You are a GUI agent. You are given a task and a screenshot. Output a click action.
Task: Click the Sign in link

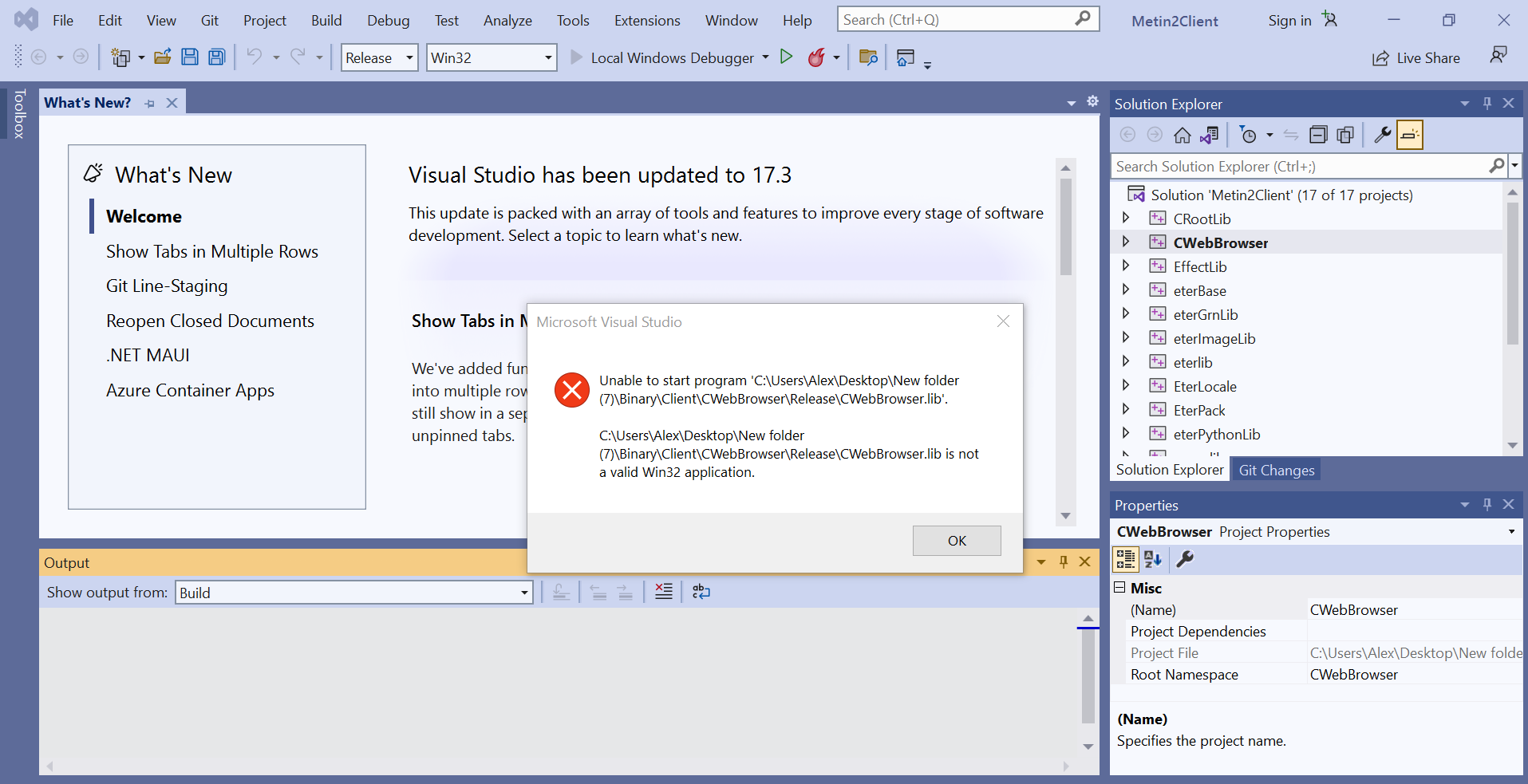[x=1289, y=21]
